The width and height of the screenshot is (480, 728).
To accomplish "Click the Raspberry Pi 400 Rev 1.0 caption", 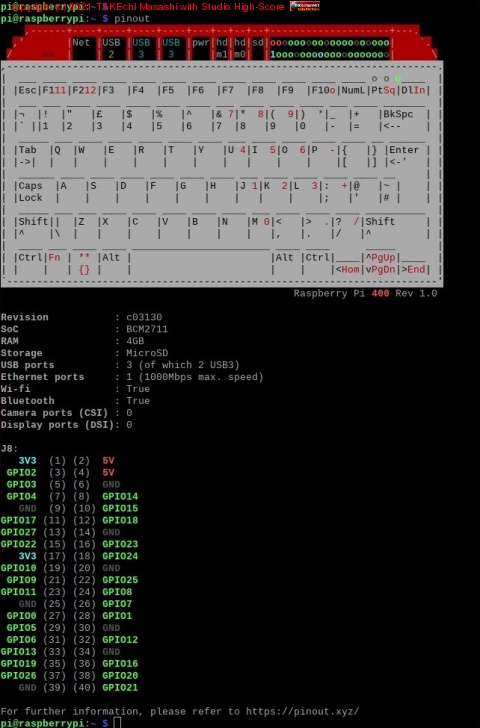I will click(365, 293).
